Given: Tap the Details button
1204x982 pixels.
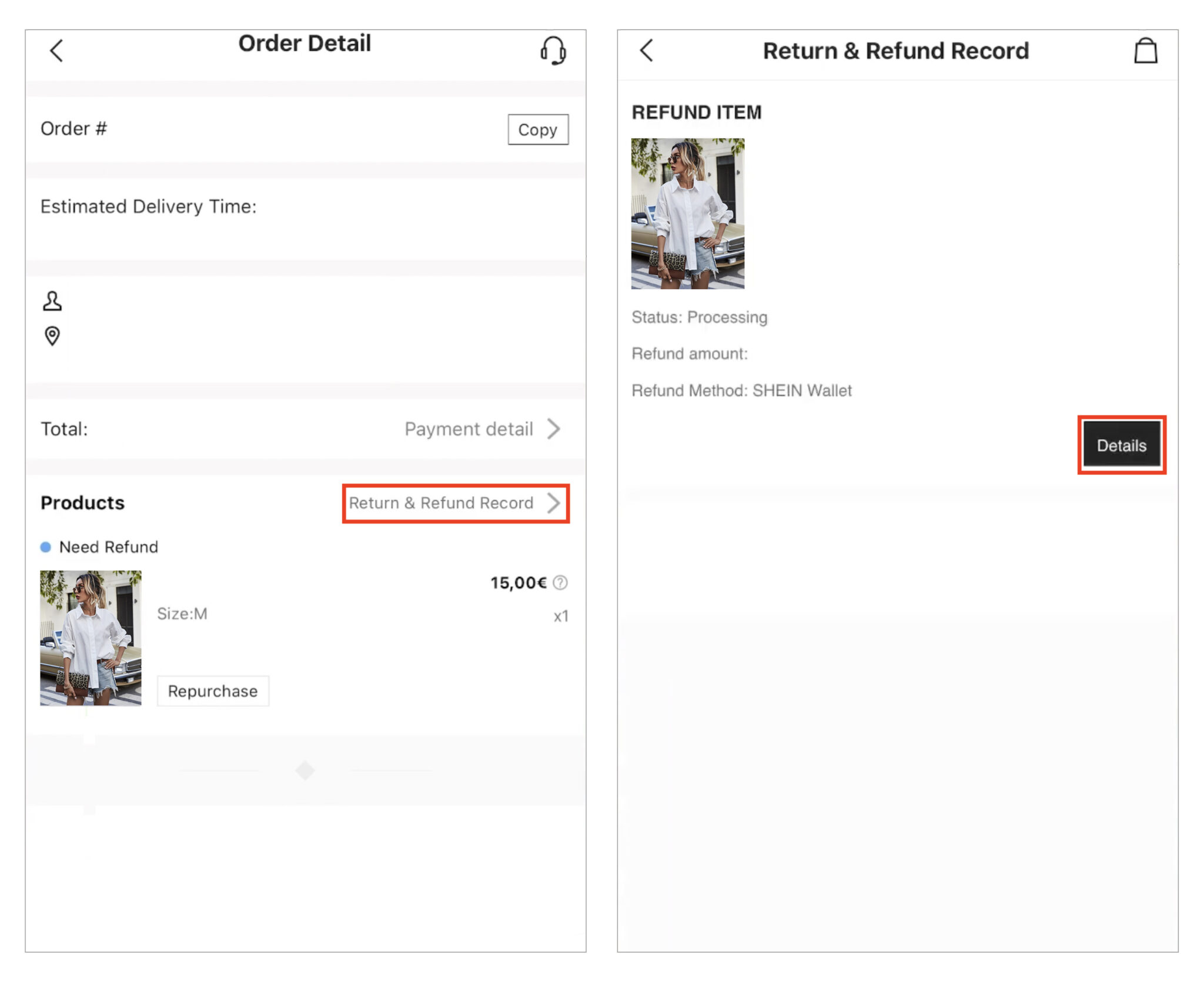Looking at the screenshot, I should coord(1122,445).
